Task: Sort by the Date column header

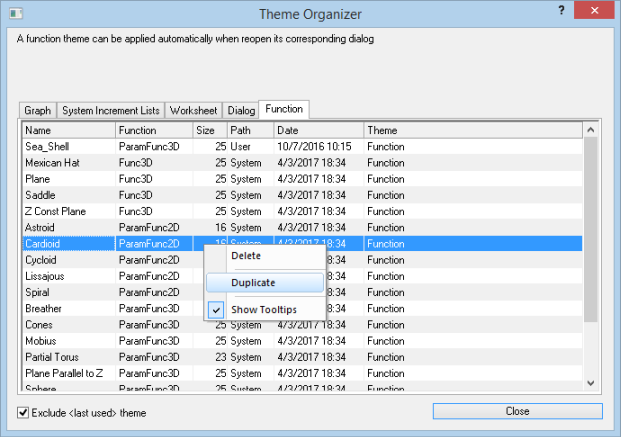Action: (318, 130)
